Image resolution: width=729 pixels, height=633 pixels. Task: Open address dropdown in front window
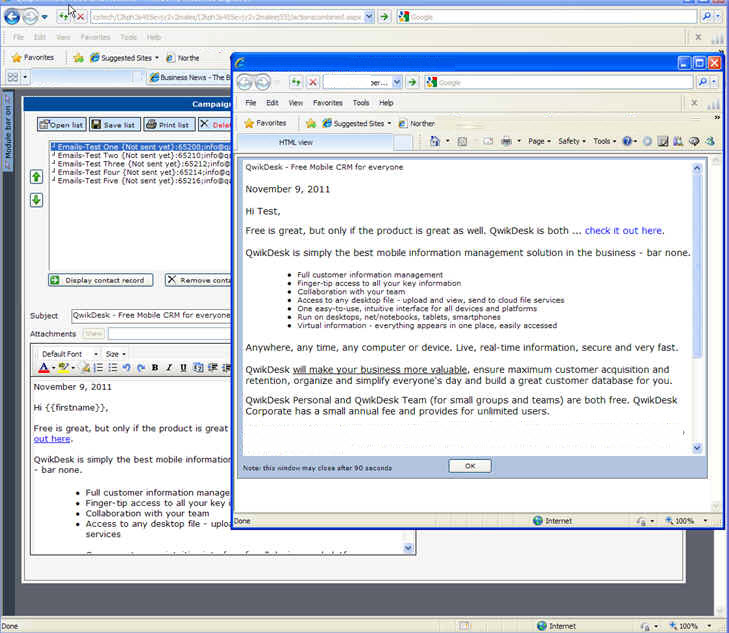coord(397,82)
